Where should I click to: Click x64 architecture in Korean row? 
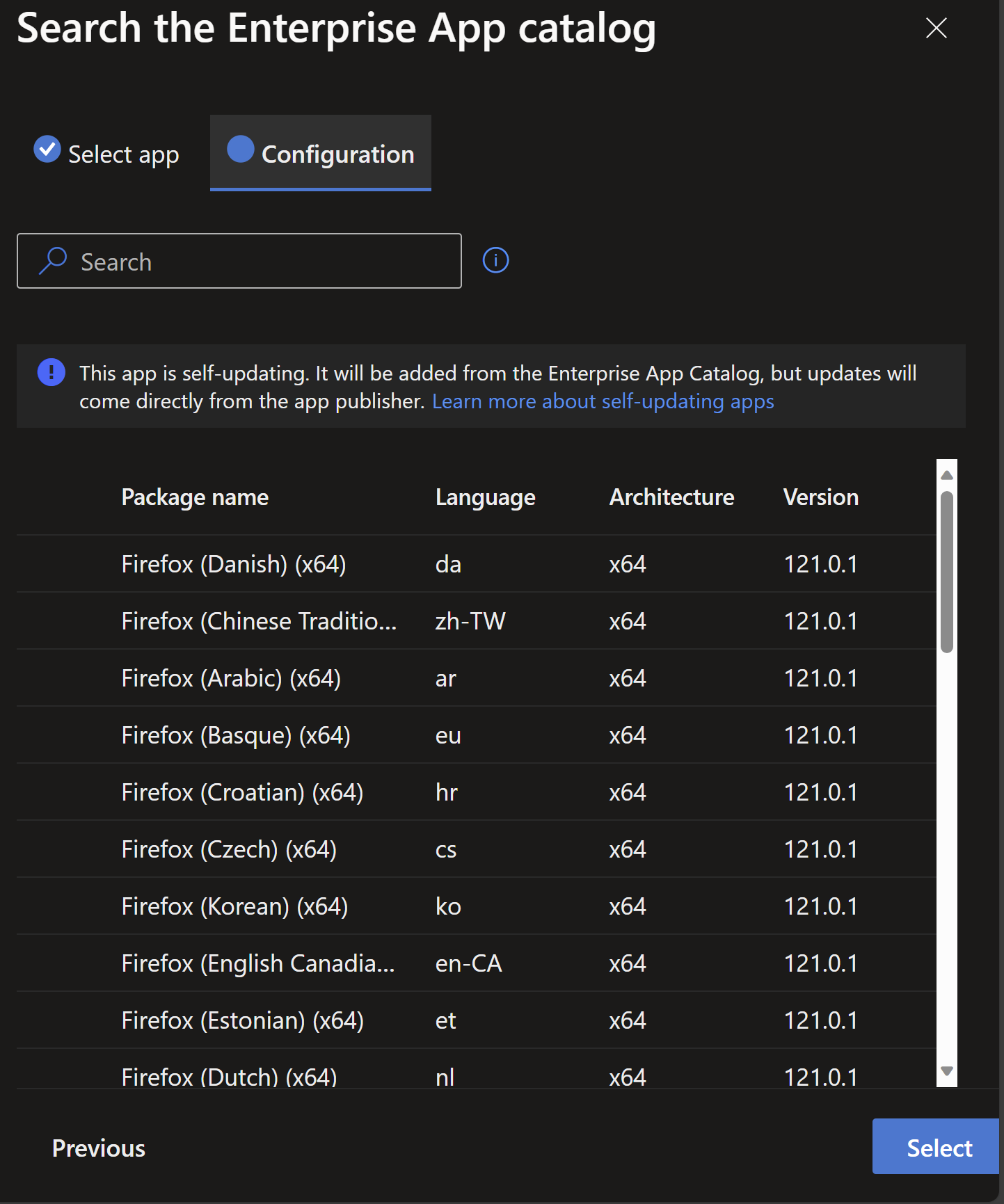tap(628, 906)
